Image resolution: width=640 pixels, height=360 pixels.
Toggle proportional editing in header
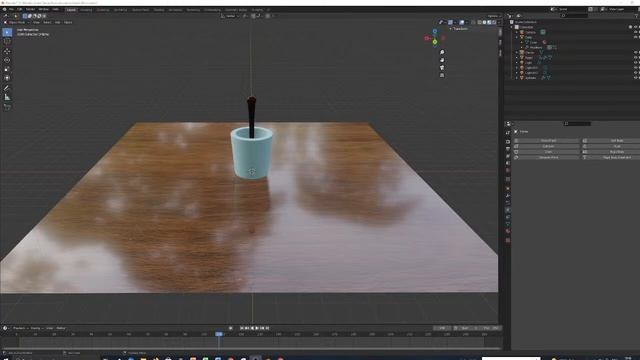tap(268, 16)
